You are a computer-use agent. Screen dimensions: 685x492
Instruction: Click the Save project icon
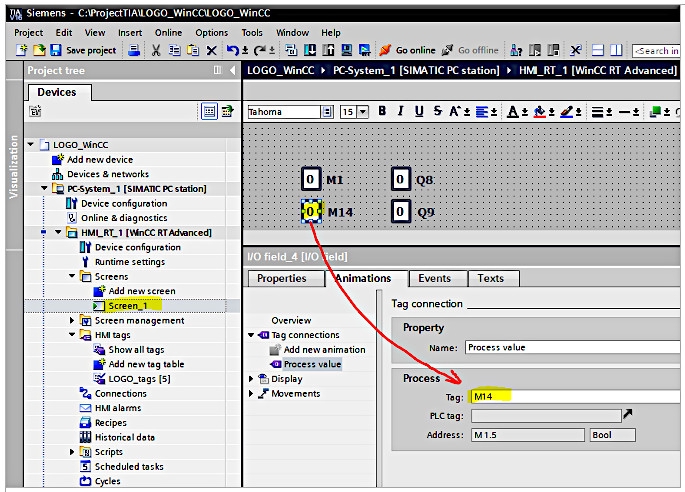[55, 50]
